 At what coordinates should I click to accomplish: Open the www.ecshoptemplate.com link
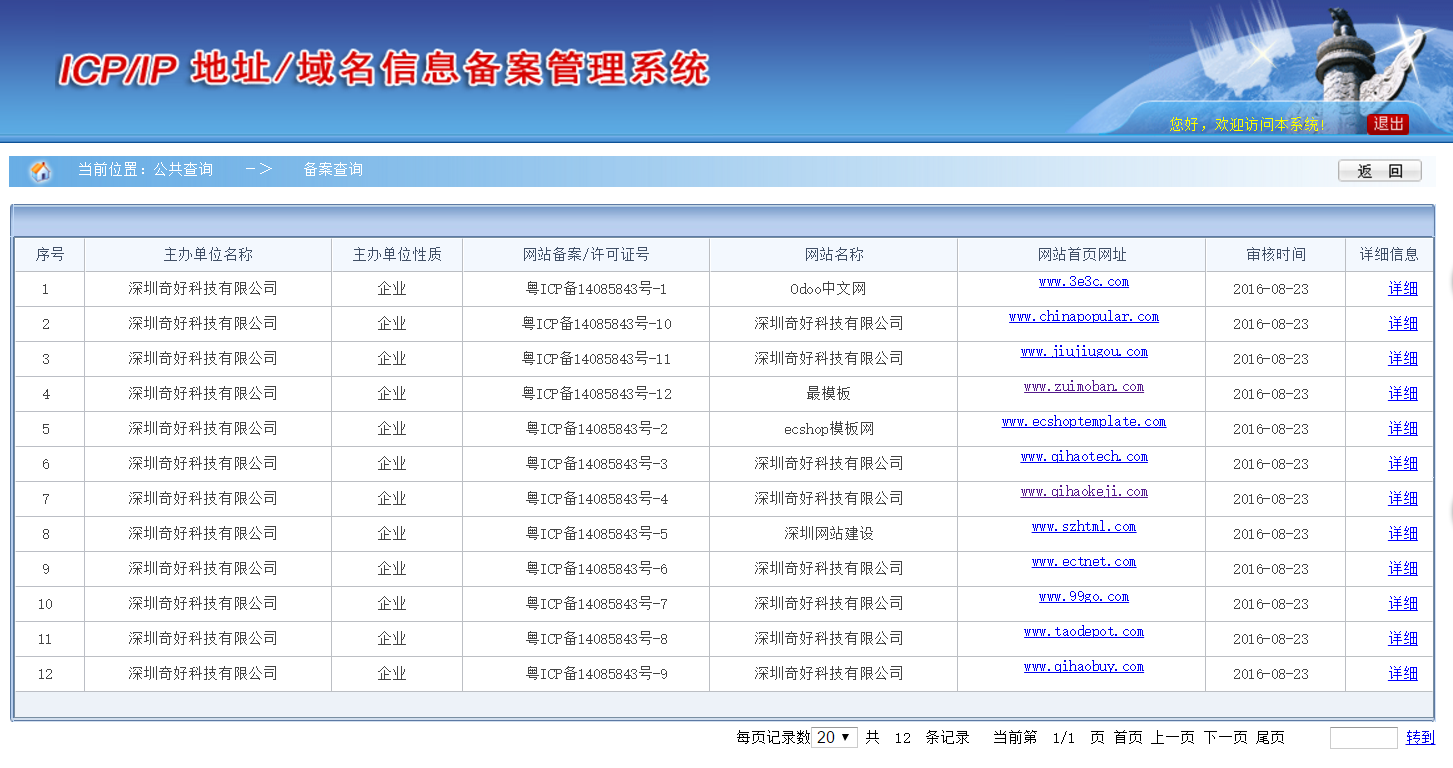click(x=1084, y=422)
